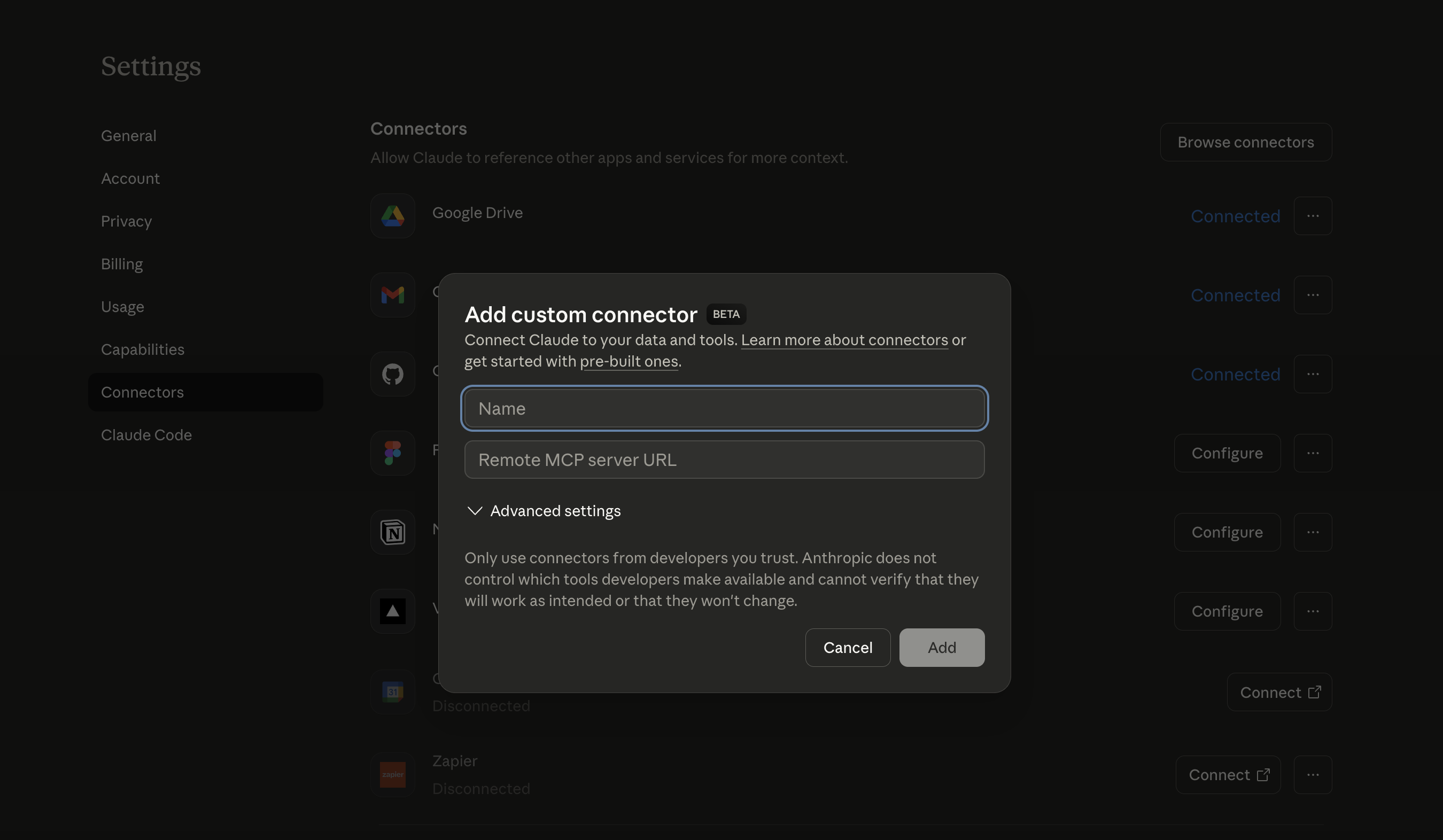Click the Google Calendar connector icon
Screen dimensions: 1443x840
click(x=392, y=691)
